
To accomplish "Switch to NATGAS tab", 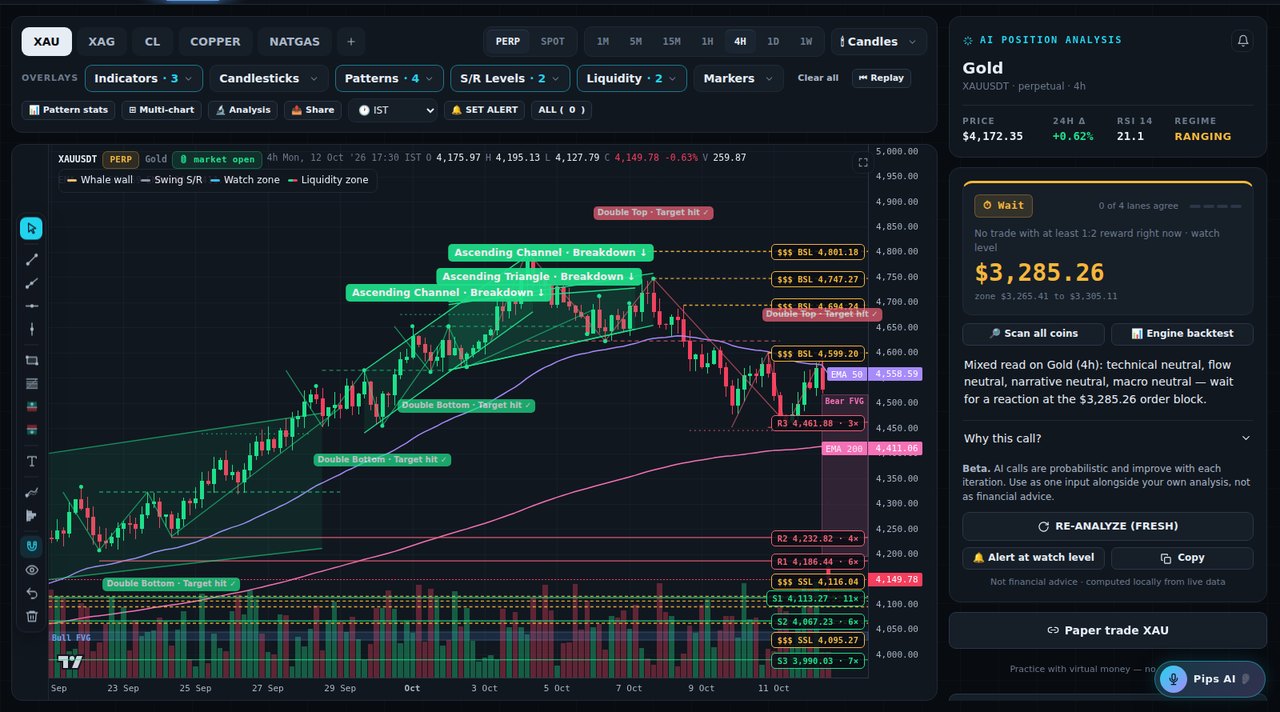I will (295, 42).
